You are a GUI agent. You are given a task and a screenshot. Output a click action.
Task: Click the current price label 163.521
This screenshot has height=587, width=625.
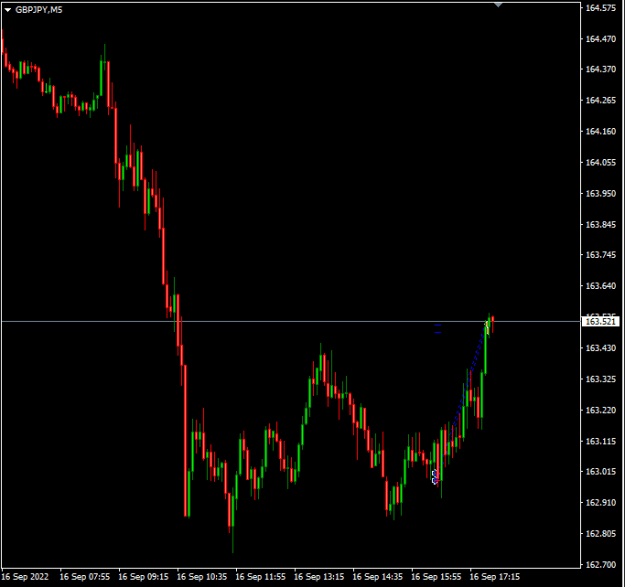pos(601,321)
